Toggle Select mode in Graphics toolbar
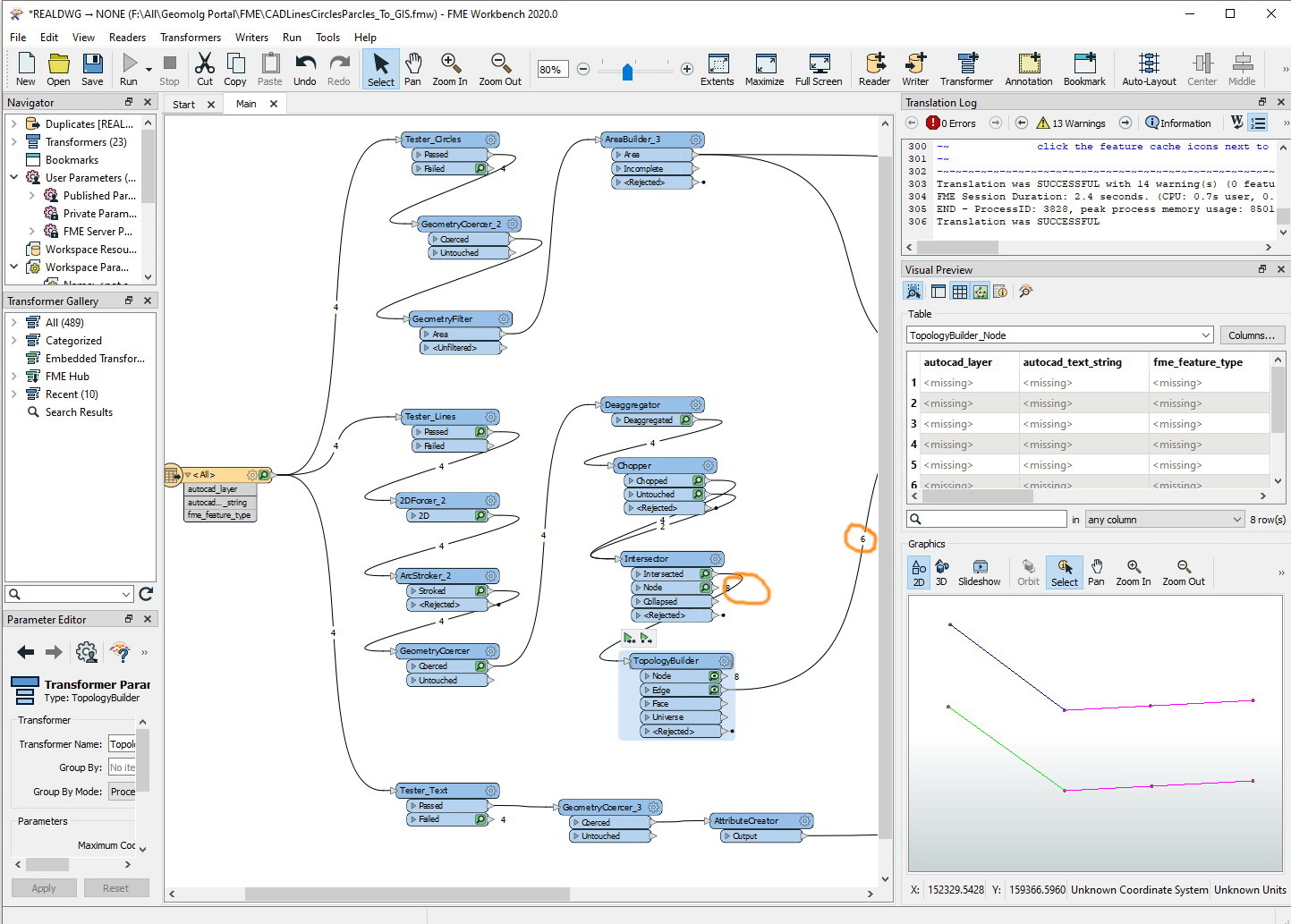Viewport: 1291px width, 924px height. pyautogui.click(x=1065, y=572)
